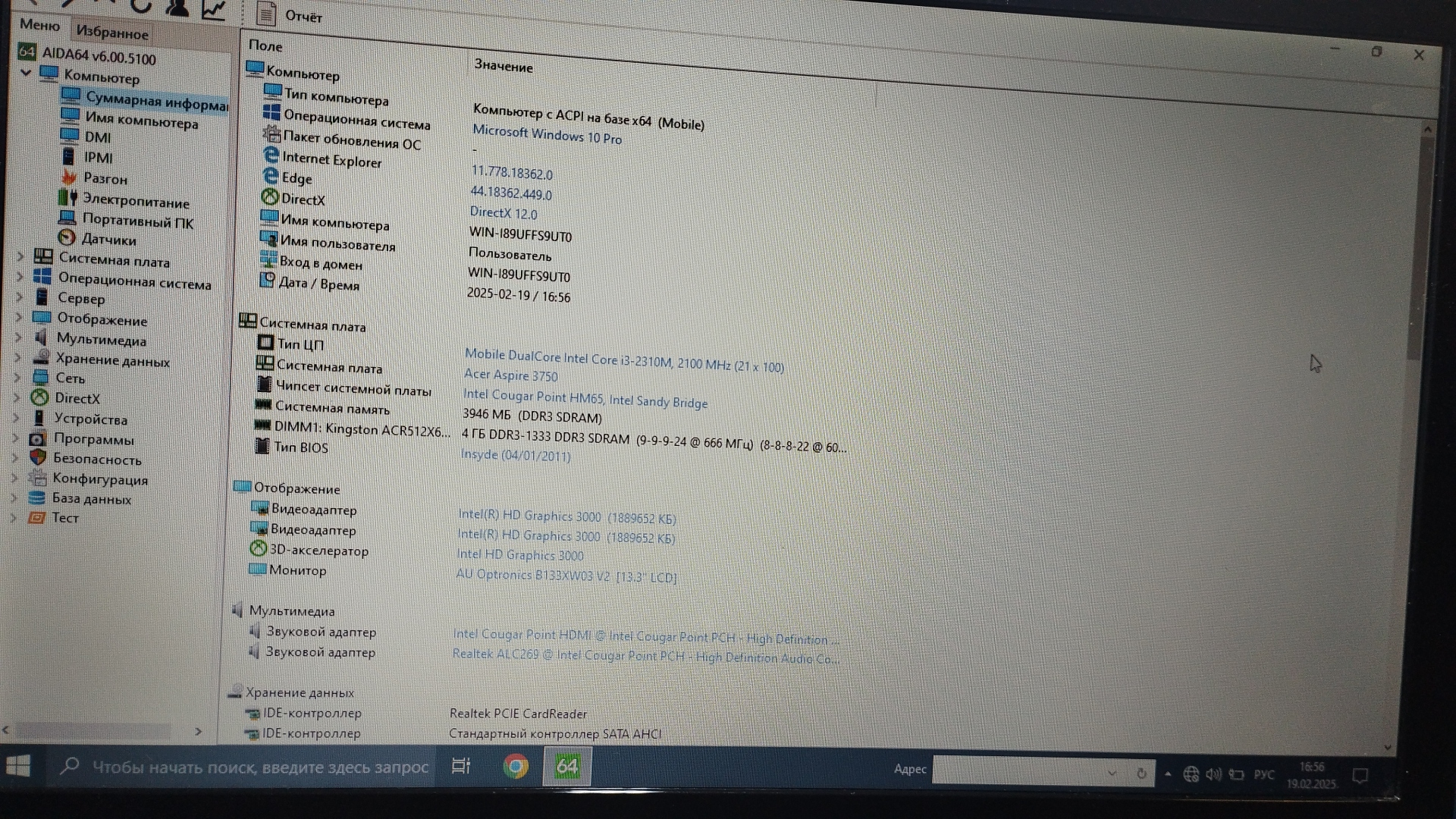The height and width of the screenshot is (819, 1456).
Task: Select the AIDA64 v6.00.5100 root node
Action: (x=99, y=56)
